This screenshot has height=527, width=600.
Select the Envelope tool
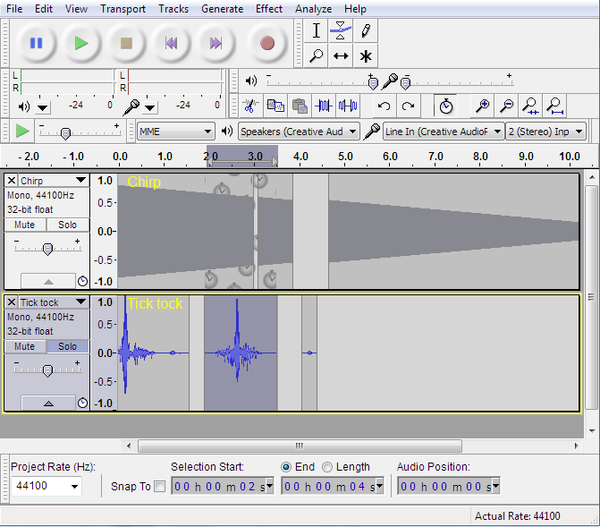pyautogui.click(x=341, y=30)
